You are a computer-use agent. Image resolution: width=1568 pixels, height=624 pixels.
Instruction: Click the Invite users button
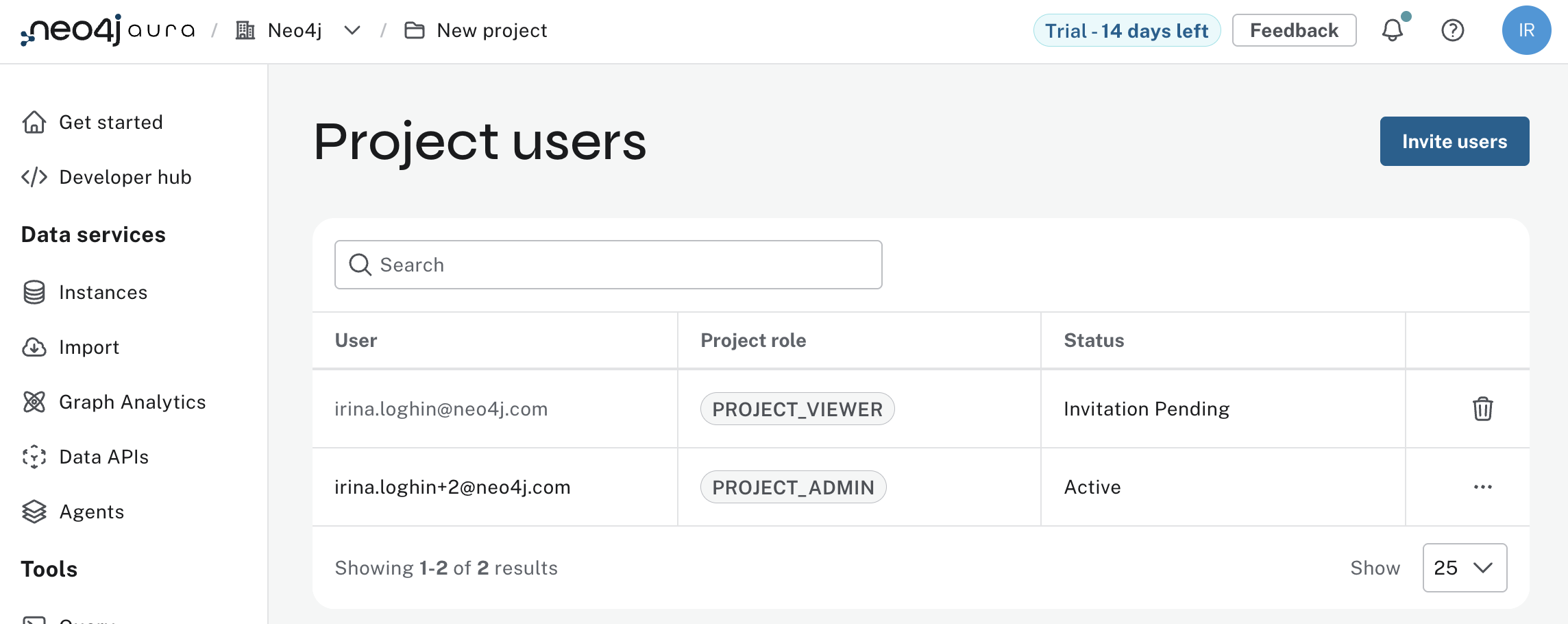pyautogui.click(x=1454, y=141)
